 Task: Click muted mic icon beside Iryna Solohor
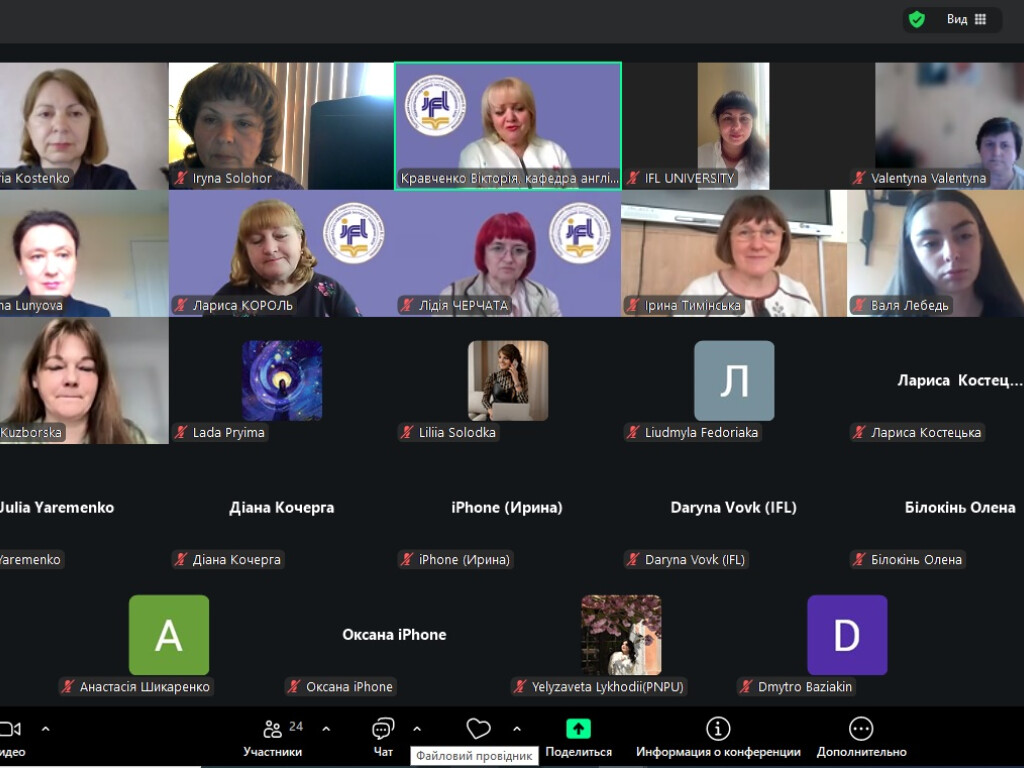tap(181, 178)
